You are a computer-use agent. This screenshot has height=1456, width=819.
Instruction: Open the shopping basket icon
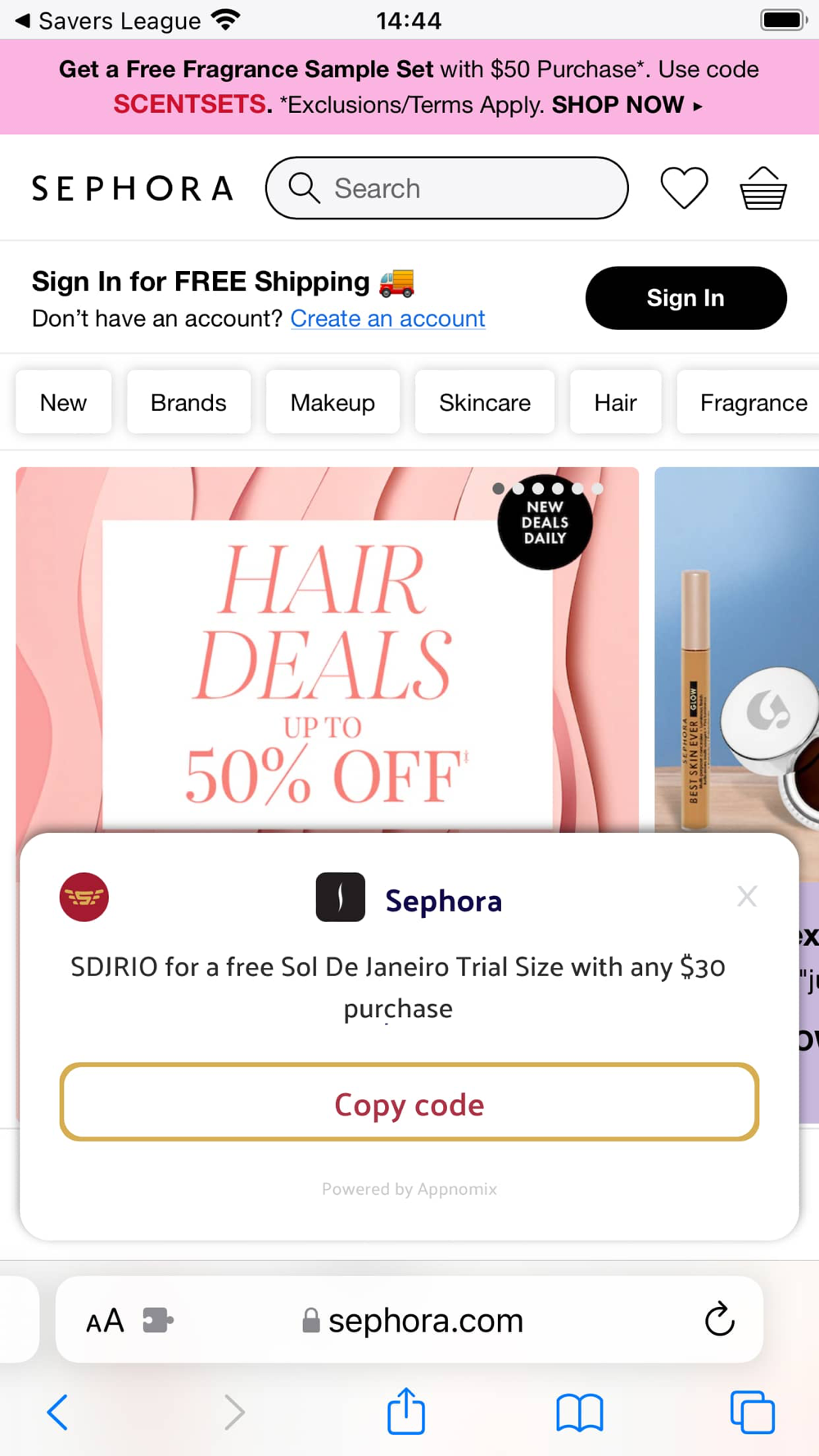click(x=763, y=188)
